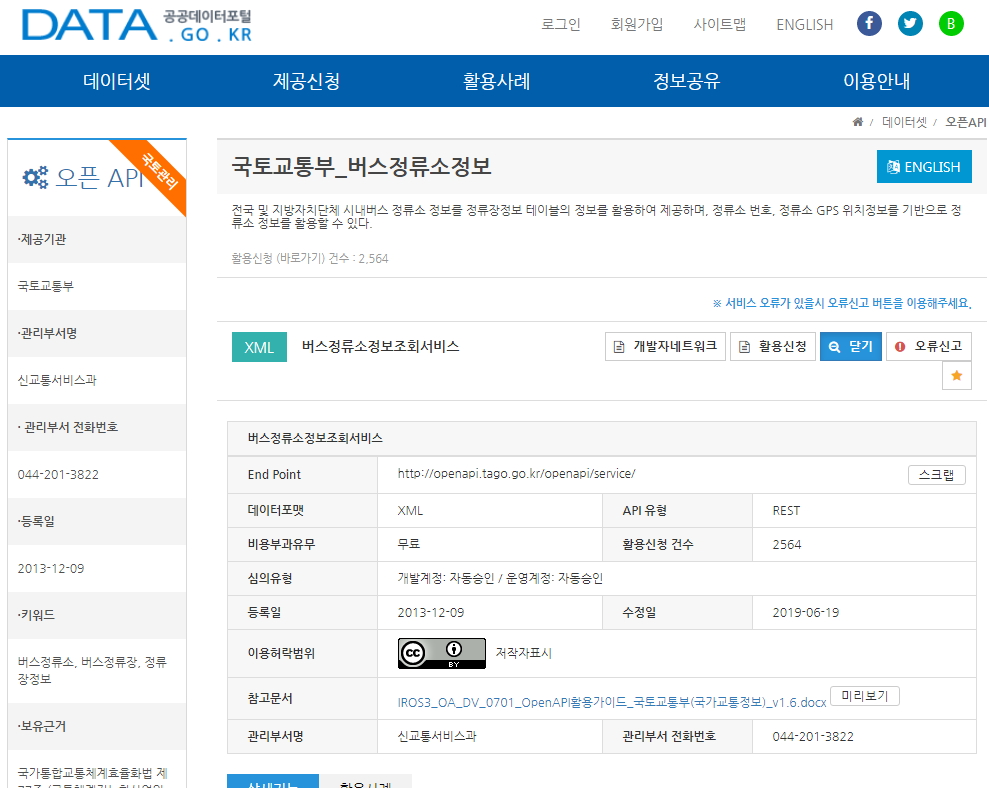Open the 사이트맵 link
The width and height of the screenshot is (989, 788).
tap(720, 25)
